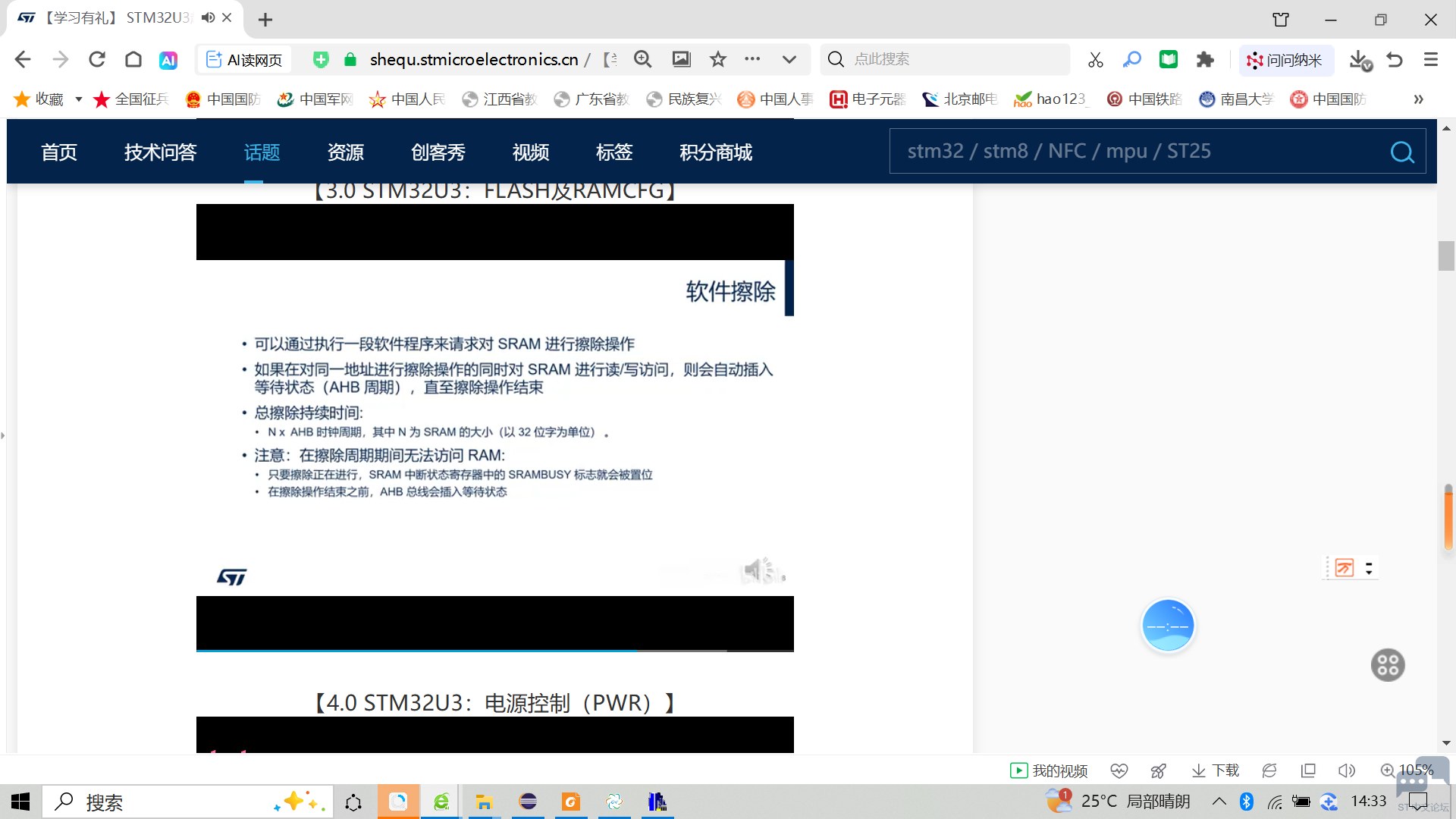The width and height of the screenshot is (1456, 819).
Task: Mute the tab audio speaker
Action: [208, 17]
